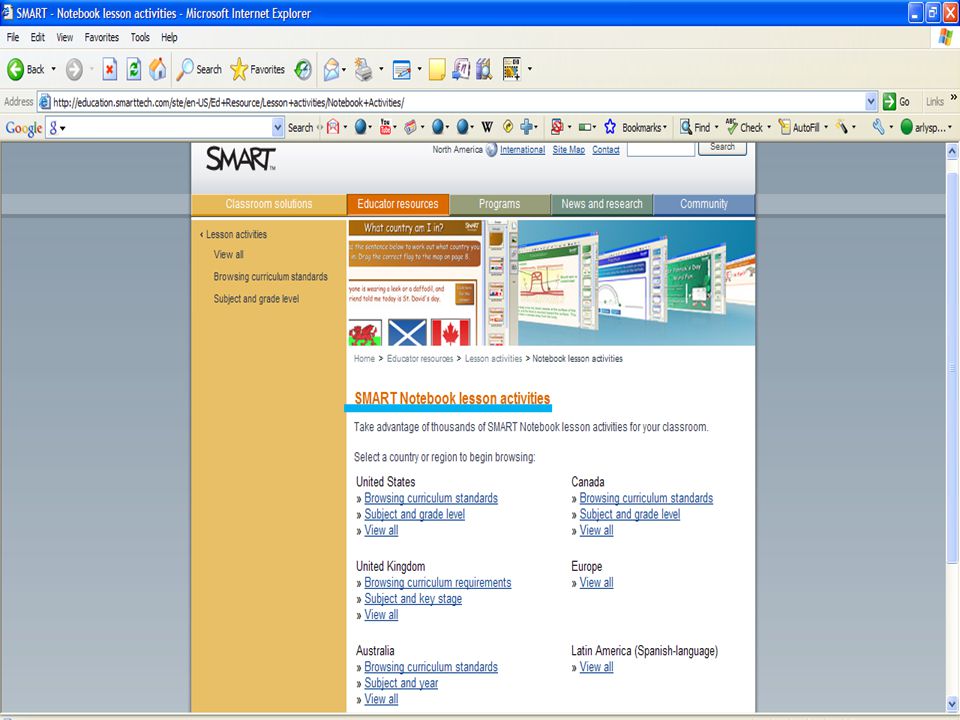Click the Edit page icon
The width and height of the screenshot is (960, 720).
(x=402, y=70)
